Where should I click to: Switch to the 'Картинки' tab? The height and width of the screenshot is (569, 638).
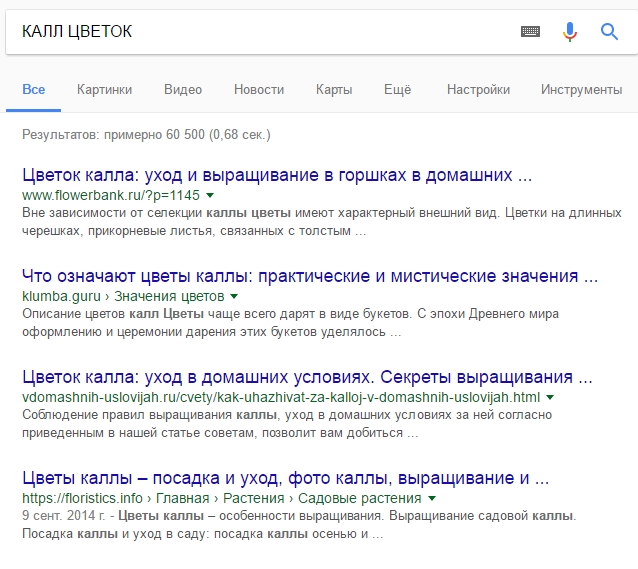tap(105, 90)
